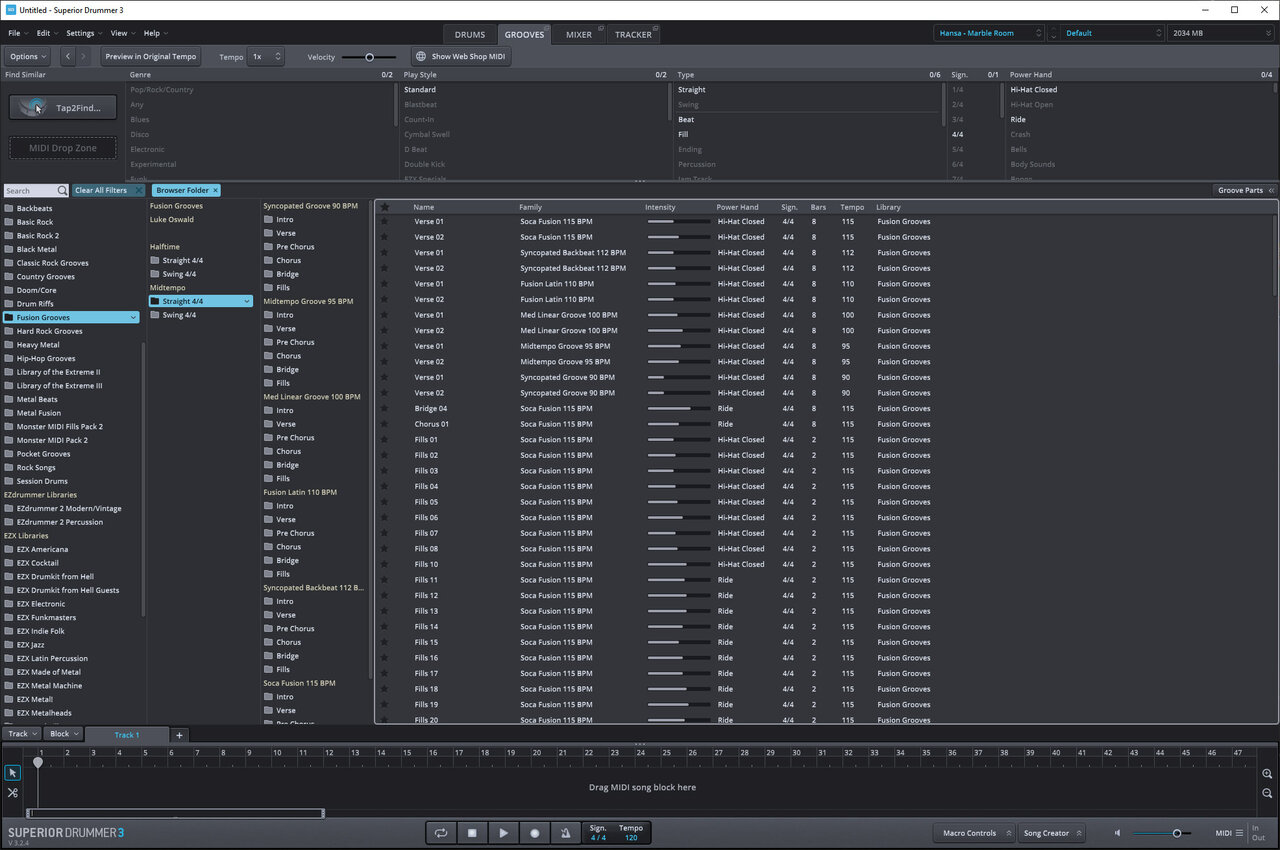Toggle the Fill type filter
The width and height of the screenshot is (1280, 850).
tap(683, 135)
